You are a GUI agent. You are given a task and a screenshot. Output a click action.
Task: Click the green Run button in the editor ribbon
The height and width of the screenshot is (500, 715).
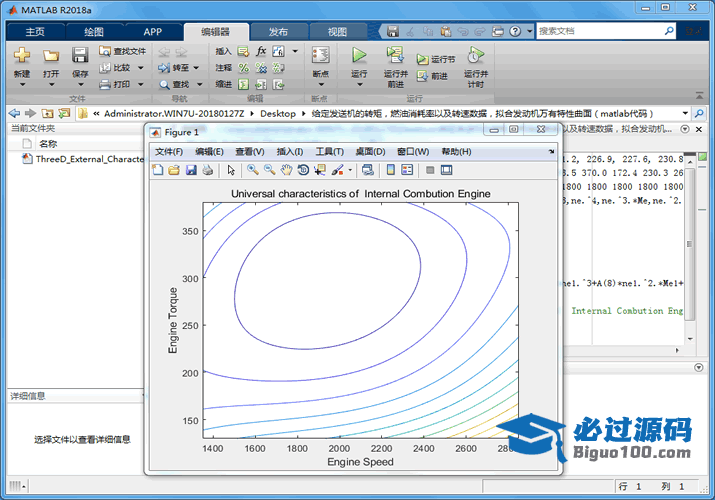pos(359,56)
